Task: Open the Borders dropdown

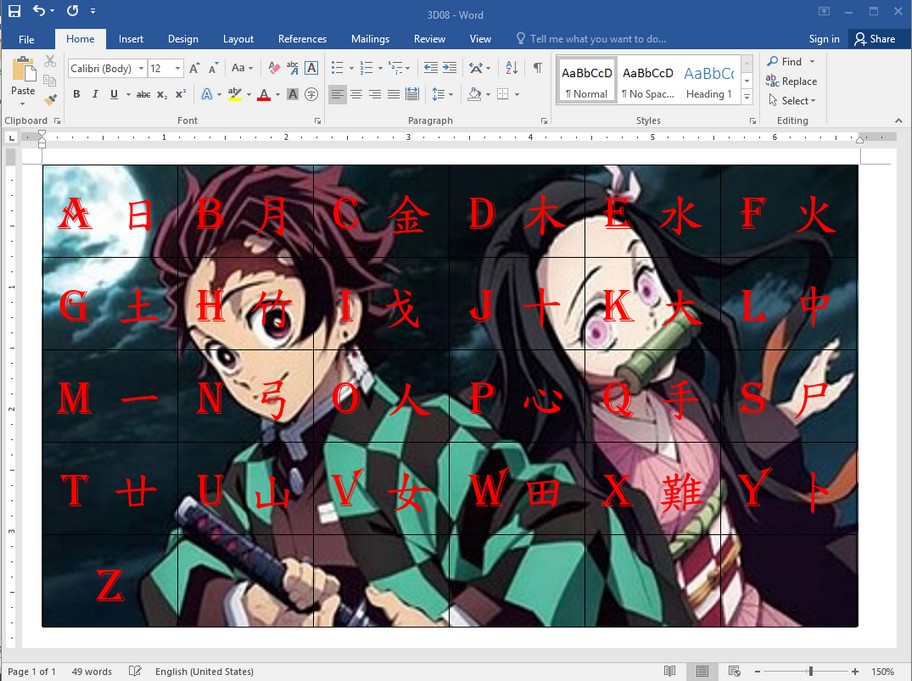Action: click(516, 94)
